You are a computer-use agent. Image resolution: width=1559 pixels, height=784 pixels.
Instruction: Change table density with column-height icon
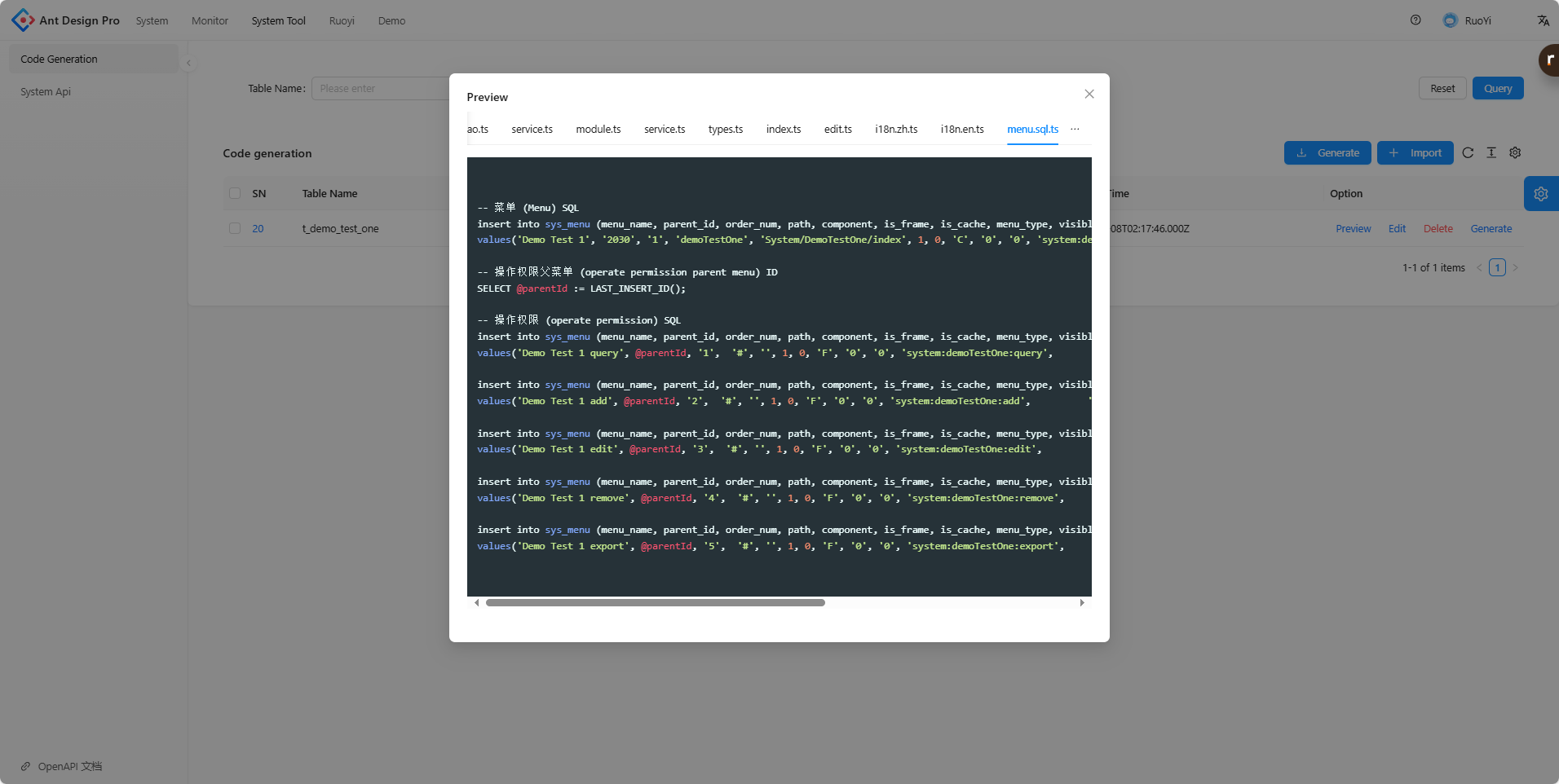click(x=1491, y=152)
